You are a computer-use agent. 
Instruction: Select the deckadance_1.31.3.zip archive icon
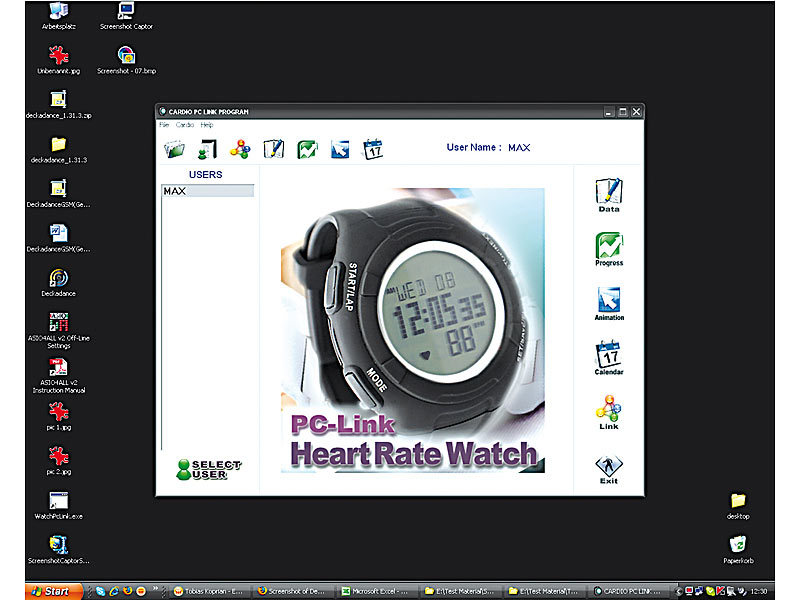point(59,105)
